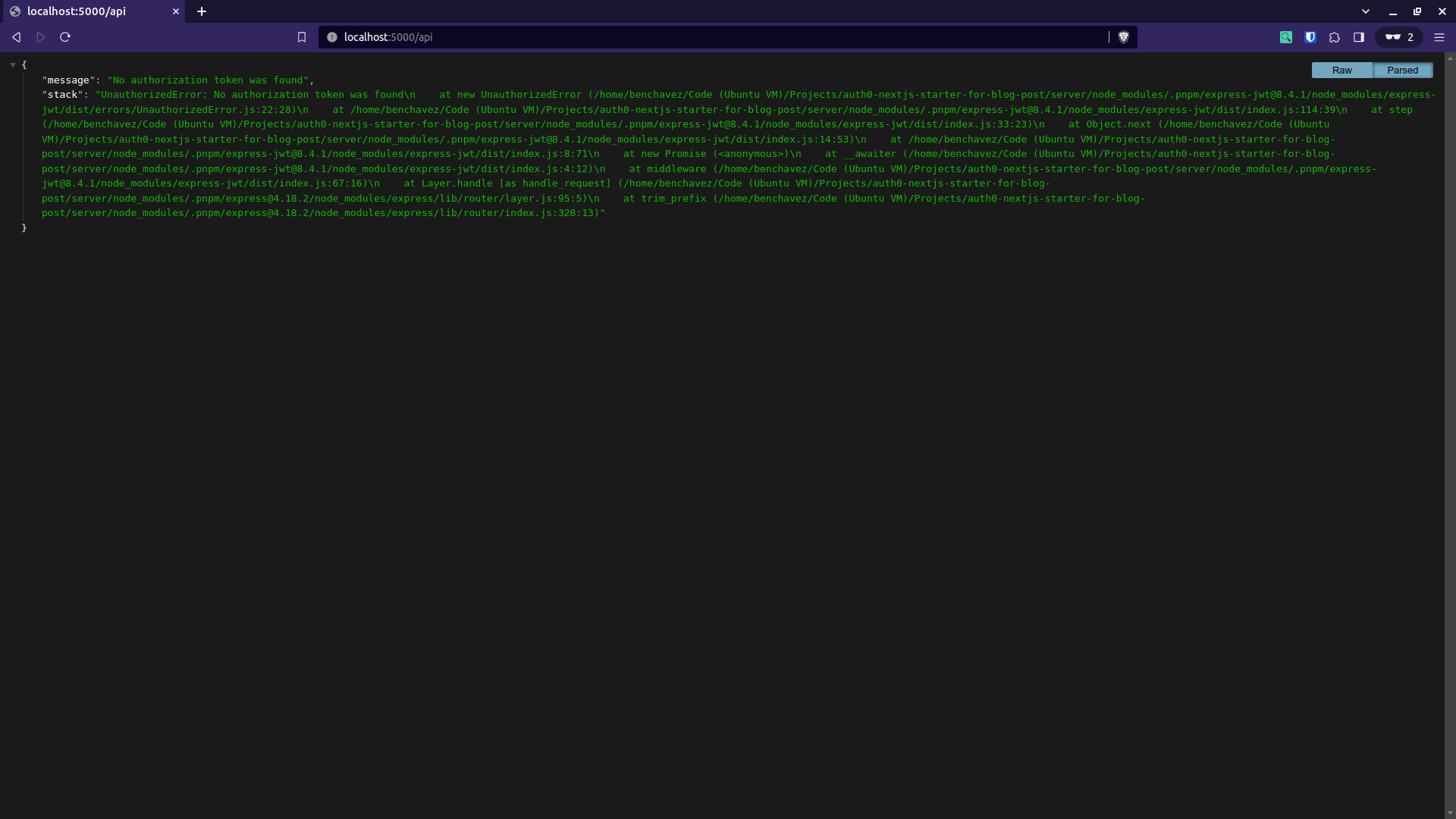The height and width of the screenshot is (819, 1456).
Task: Reload the localhost:5000/api page
Action: tap(65, 36)
